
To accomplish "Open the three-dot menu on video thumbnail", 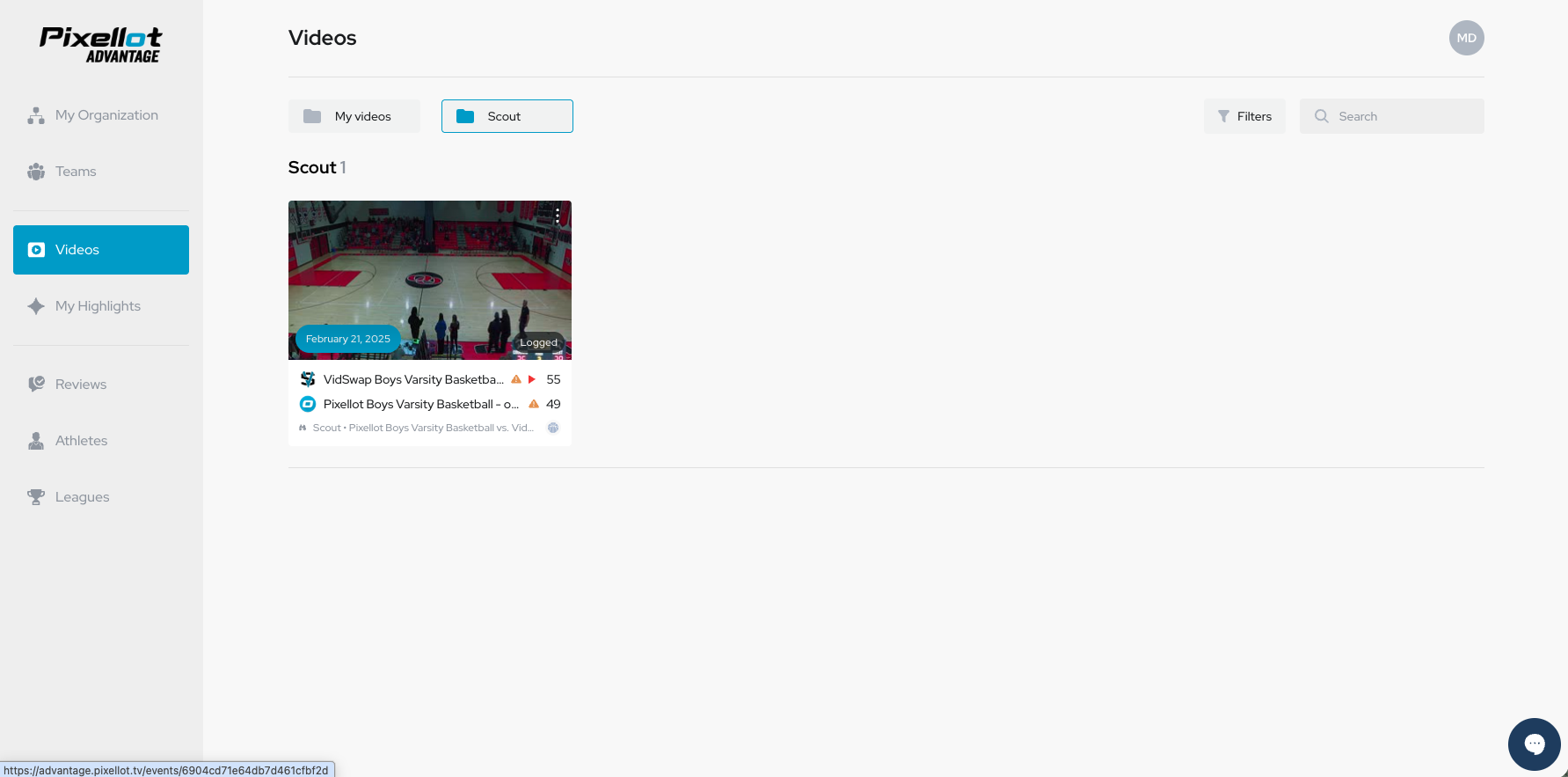I will click(x=558, y=215).
